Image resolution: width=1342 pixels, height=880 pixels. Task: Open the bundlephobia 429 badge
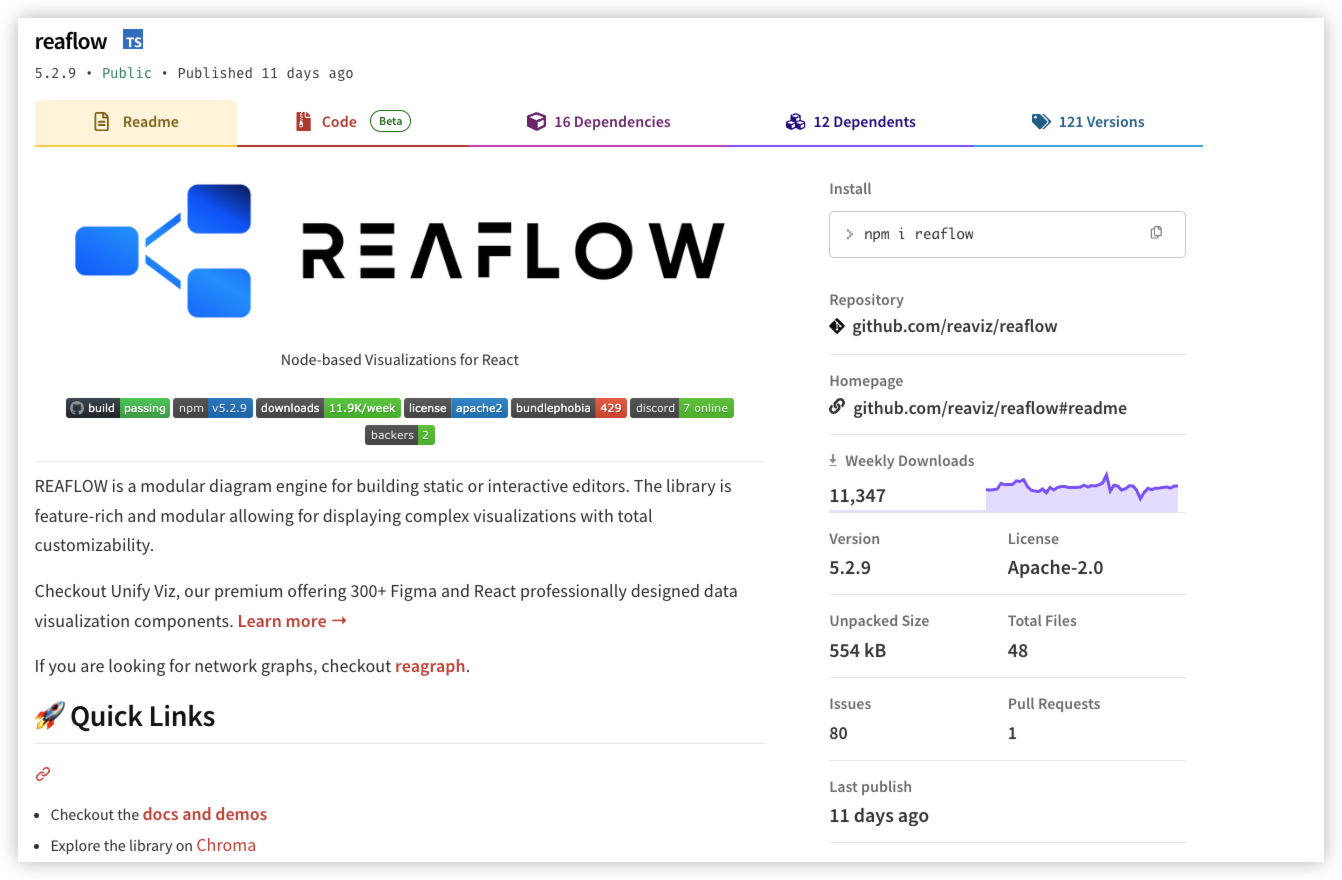click(x=569, y=408)
